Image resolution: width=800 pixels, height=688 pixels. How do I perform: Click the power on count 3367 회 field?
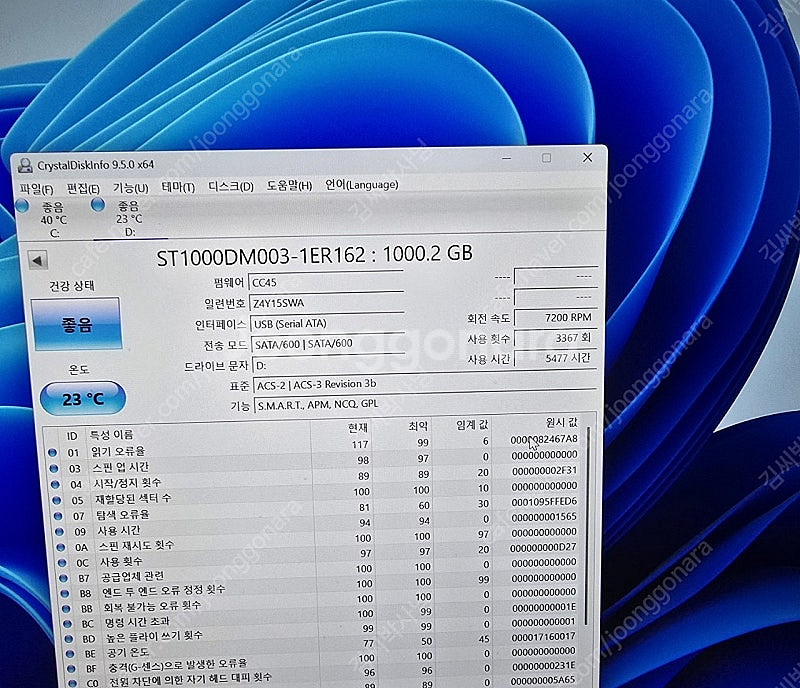point(556,338)
